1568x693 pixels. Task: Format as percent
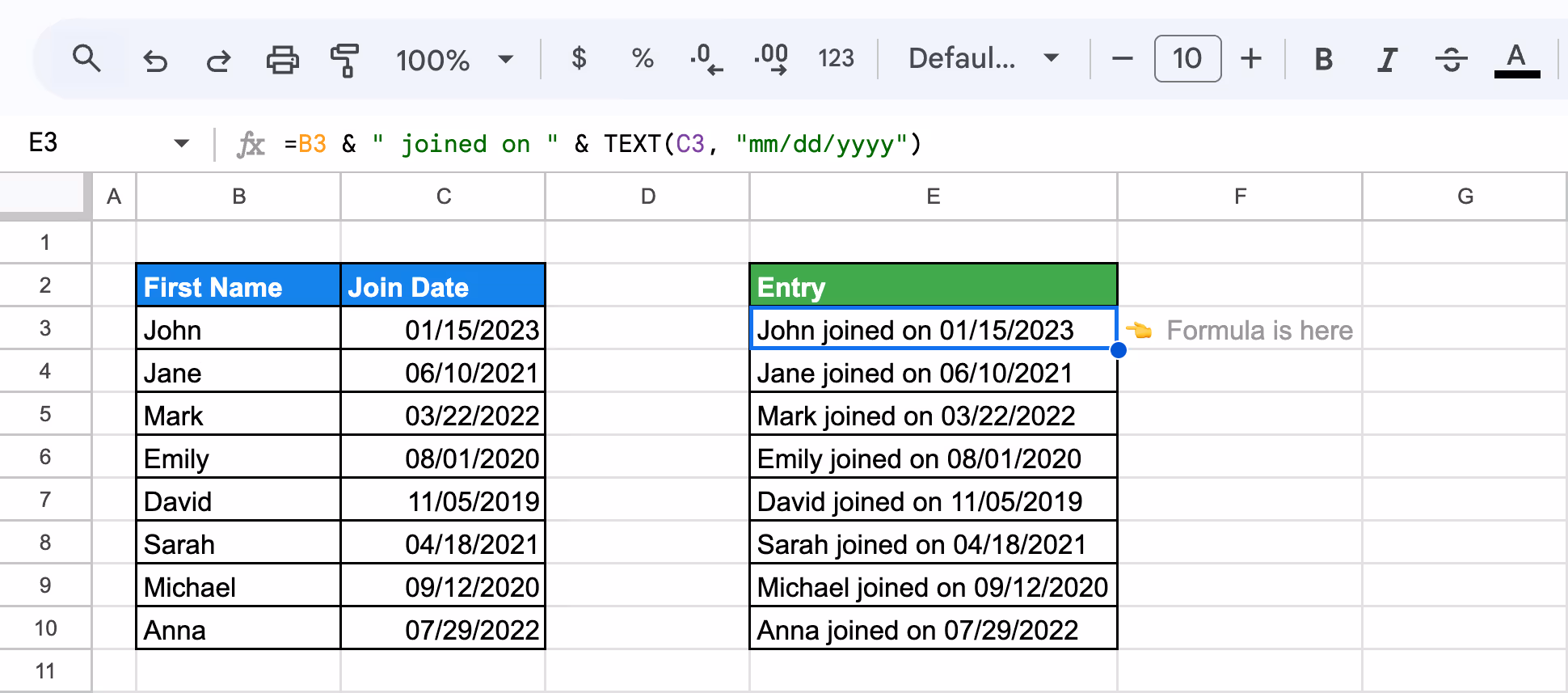pyautogui.click(x=643, y=58)
